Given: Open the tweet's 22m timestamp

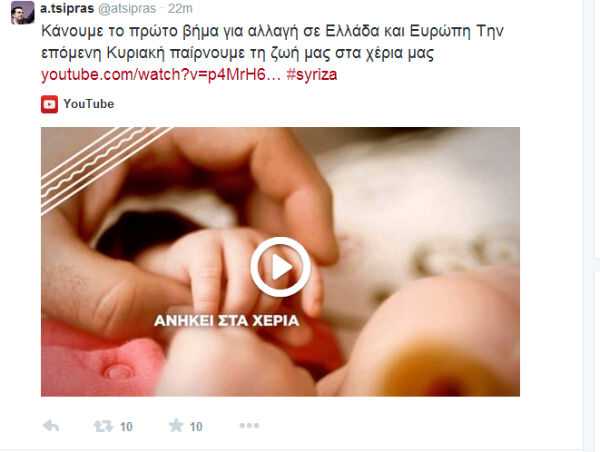Looking at the screenshot, I should (x=180, y=8).
